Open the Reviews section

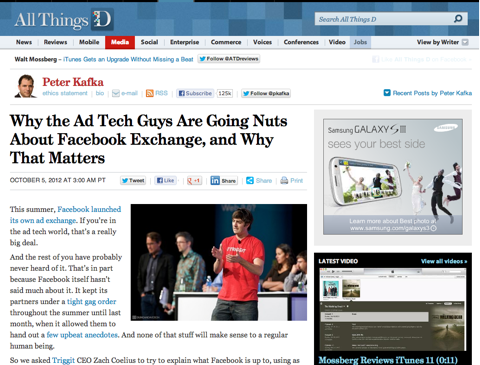(55, 42)
